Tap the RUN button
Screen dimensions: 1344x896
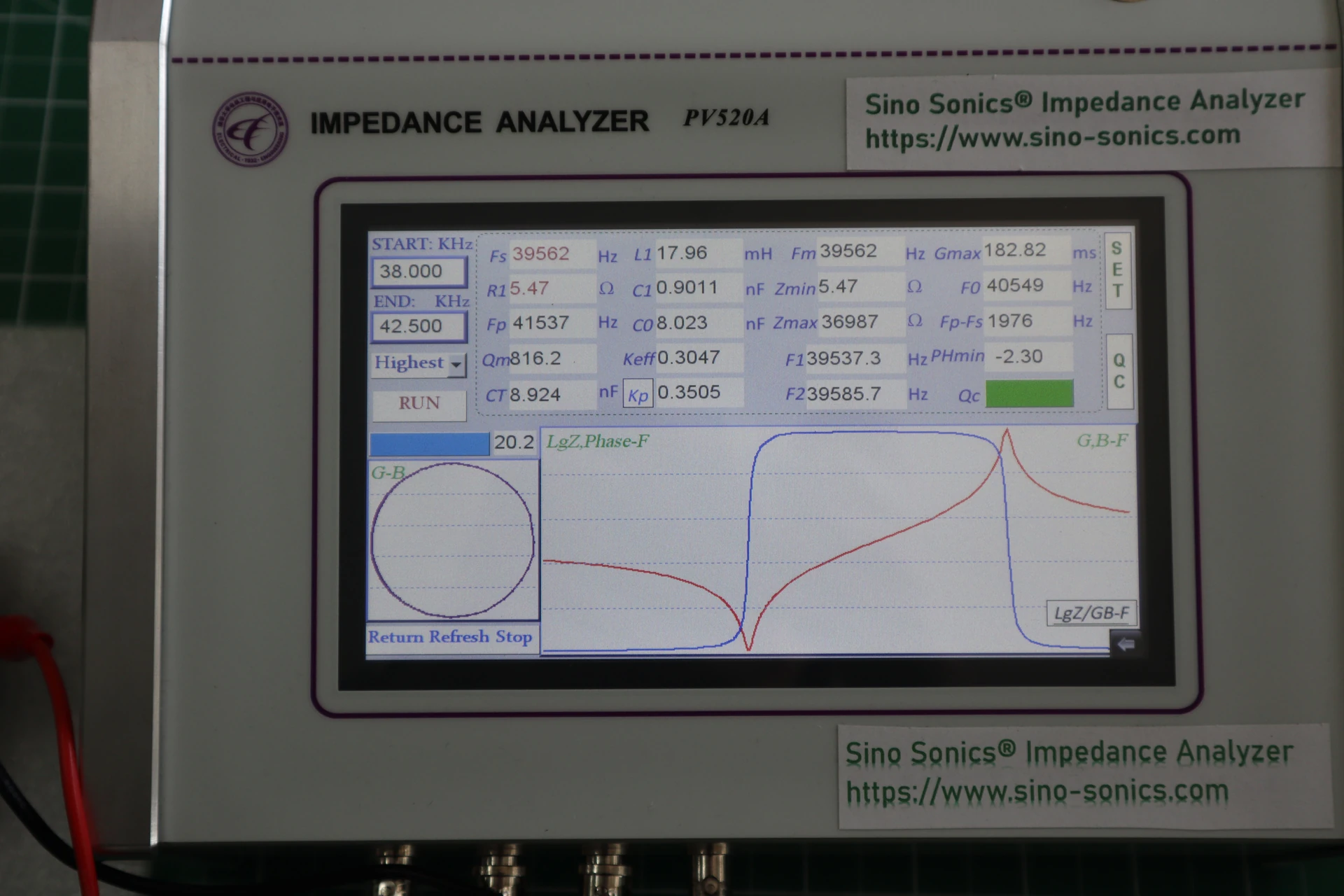(x=419, y=404)
